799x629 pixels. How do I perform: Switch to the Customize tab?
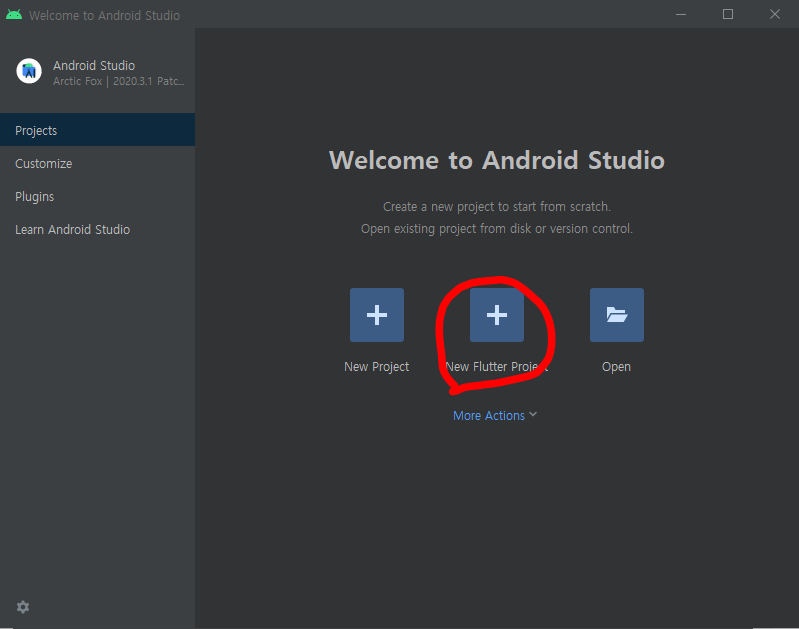coord(97,164)
